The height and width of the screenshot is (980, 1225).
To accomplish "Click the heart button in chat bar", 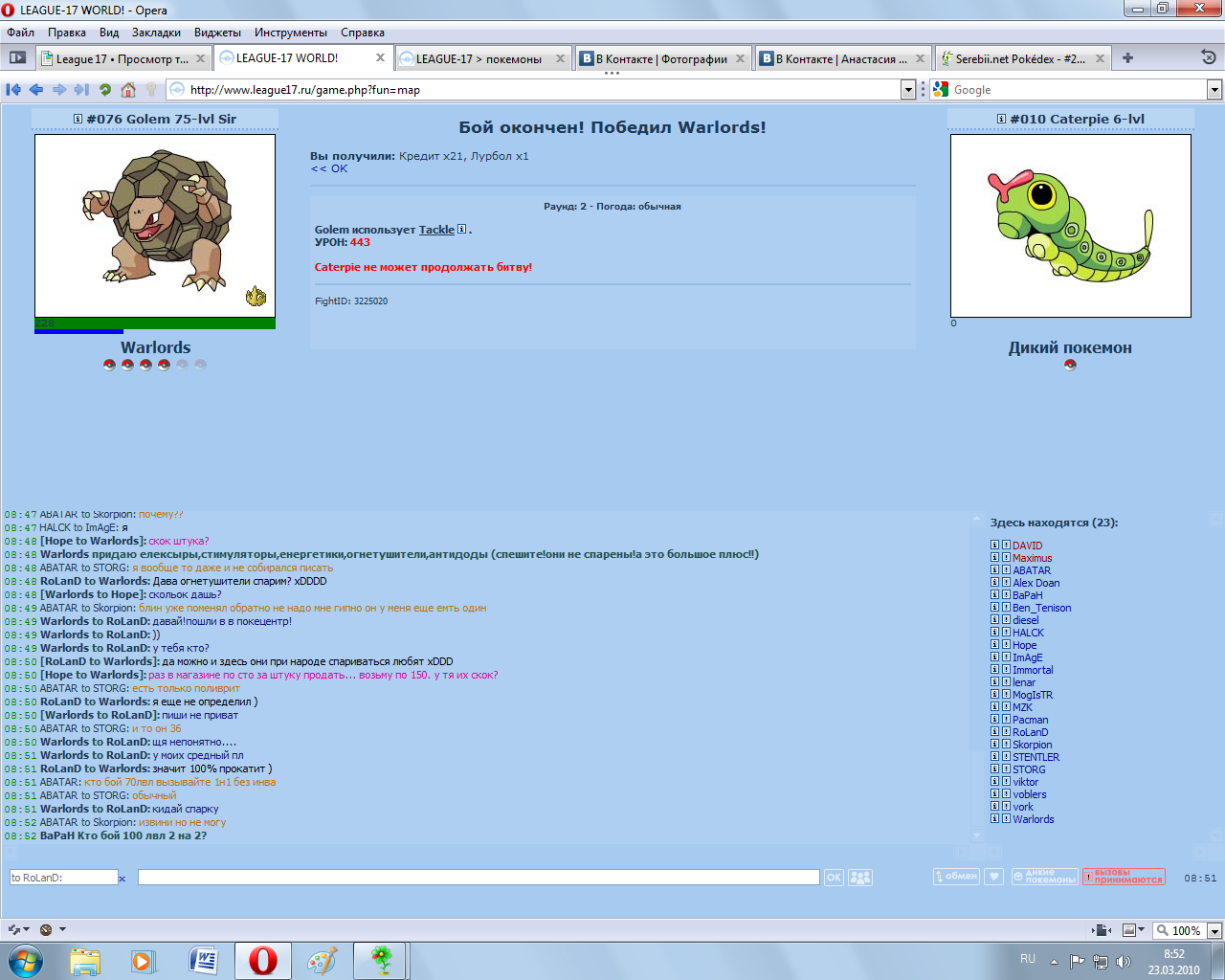I will click(x=994, y=877).
